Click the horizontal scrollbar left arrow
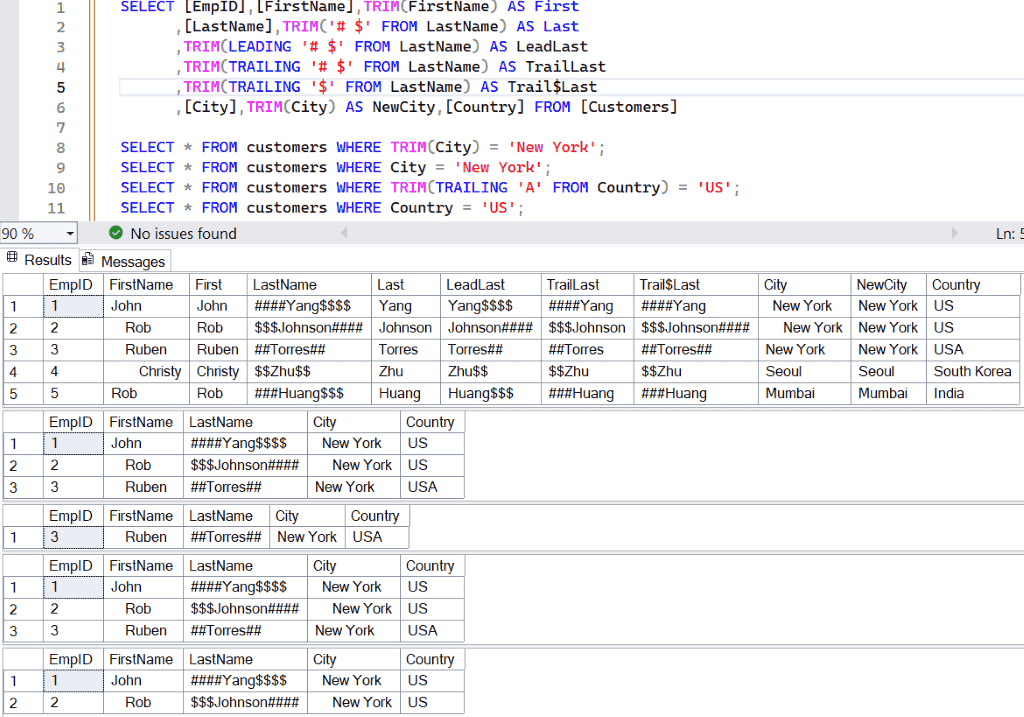This screenshot has width=1024, height=717. click(344, 232)
